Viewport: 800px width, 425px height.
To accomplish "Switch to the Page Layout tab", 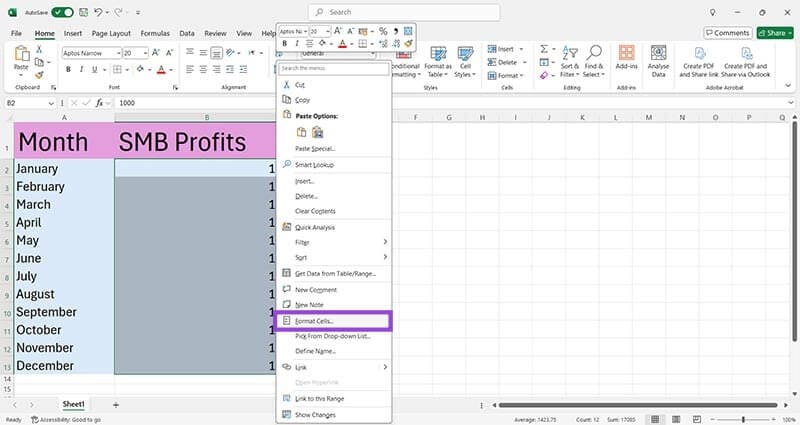I will tap(111, 33).
